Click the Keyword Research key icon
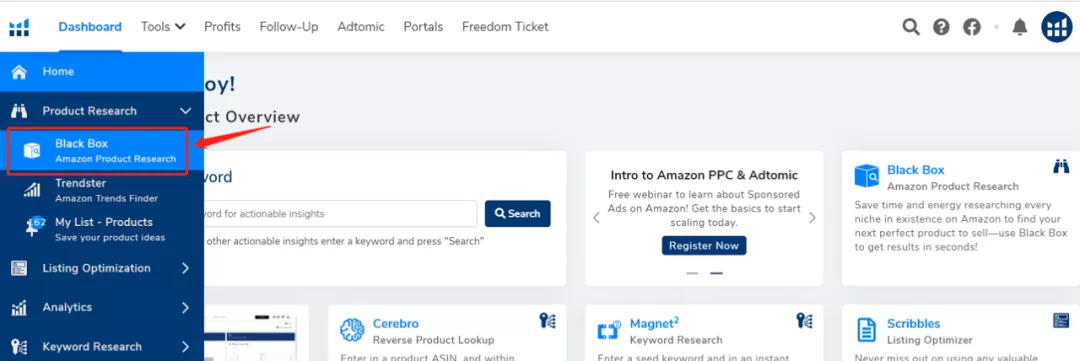Image resolution: width=1080 pixels, height=361 pixels. point(19,347)
